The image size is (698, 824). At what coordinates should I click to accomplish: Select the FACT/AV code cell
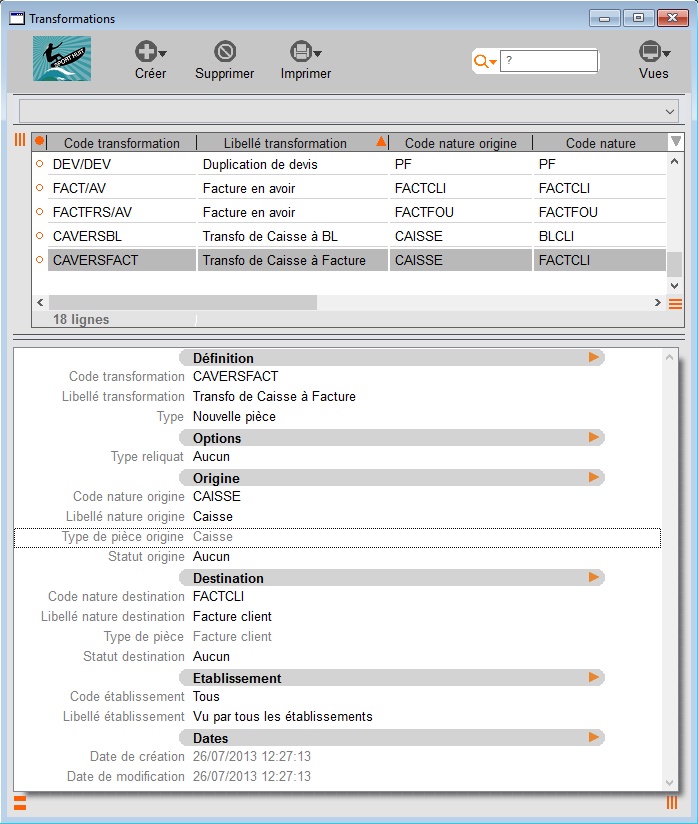[122, 188]
